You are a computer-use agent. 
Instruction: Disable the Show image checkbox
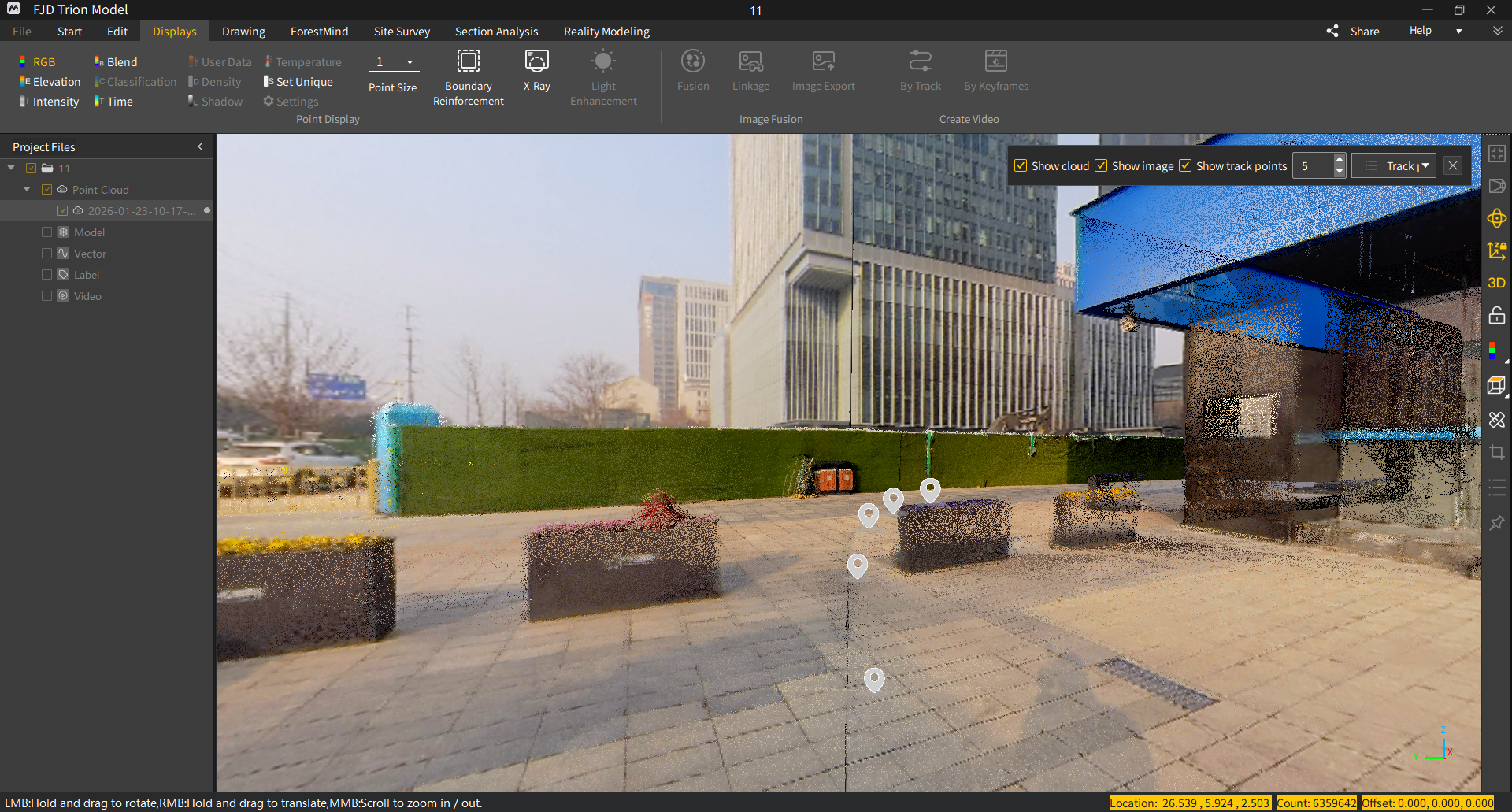click(x=1101, y=166)
